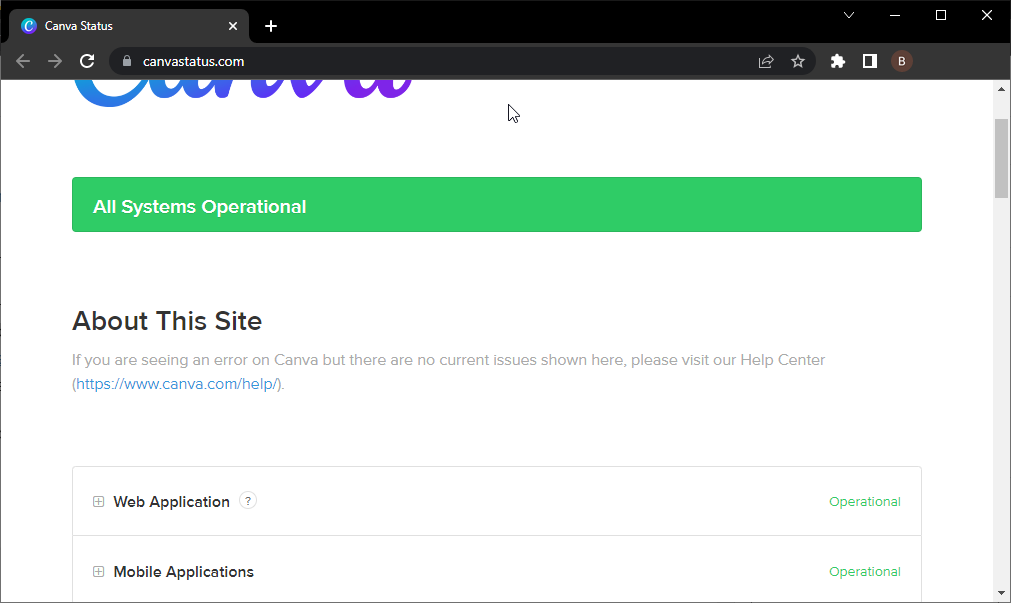Click the browser forward arrow

(55, 61)
